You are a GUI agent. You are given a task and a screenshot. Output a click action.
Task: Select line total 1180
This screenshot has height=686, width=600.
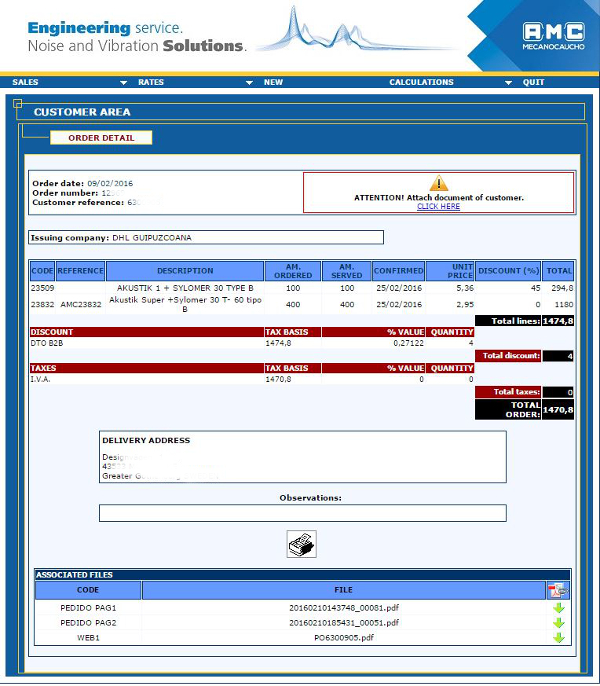click(x=564, y=304)
